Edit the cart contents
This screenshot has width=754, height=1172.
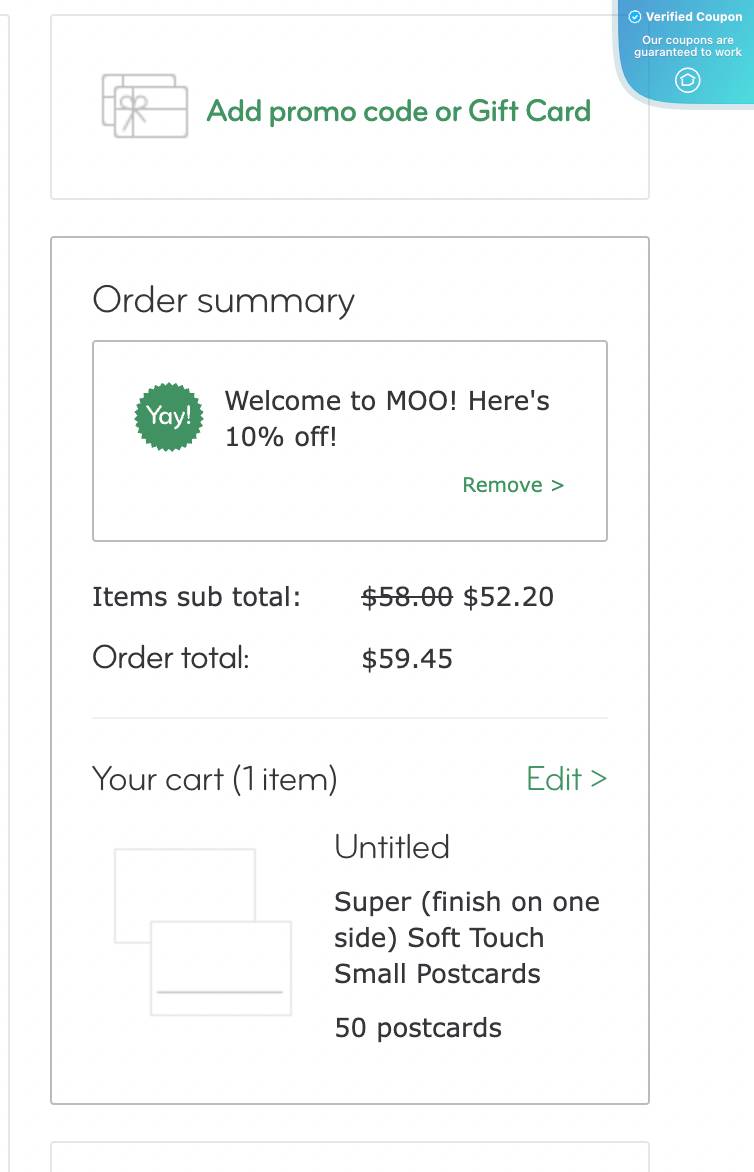click(566, 779)
